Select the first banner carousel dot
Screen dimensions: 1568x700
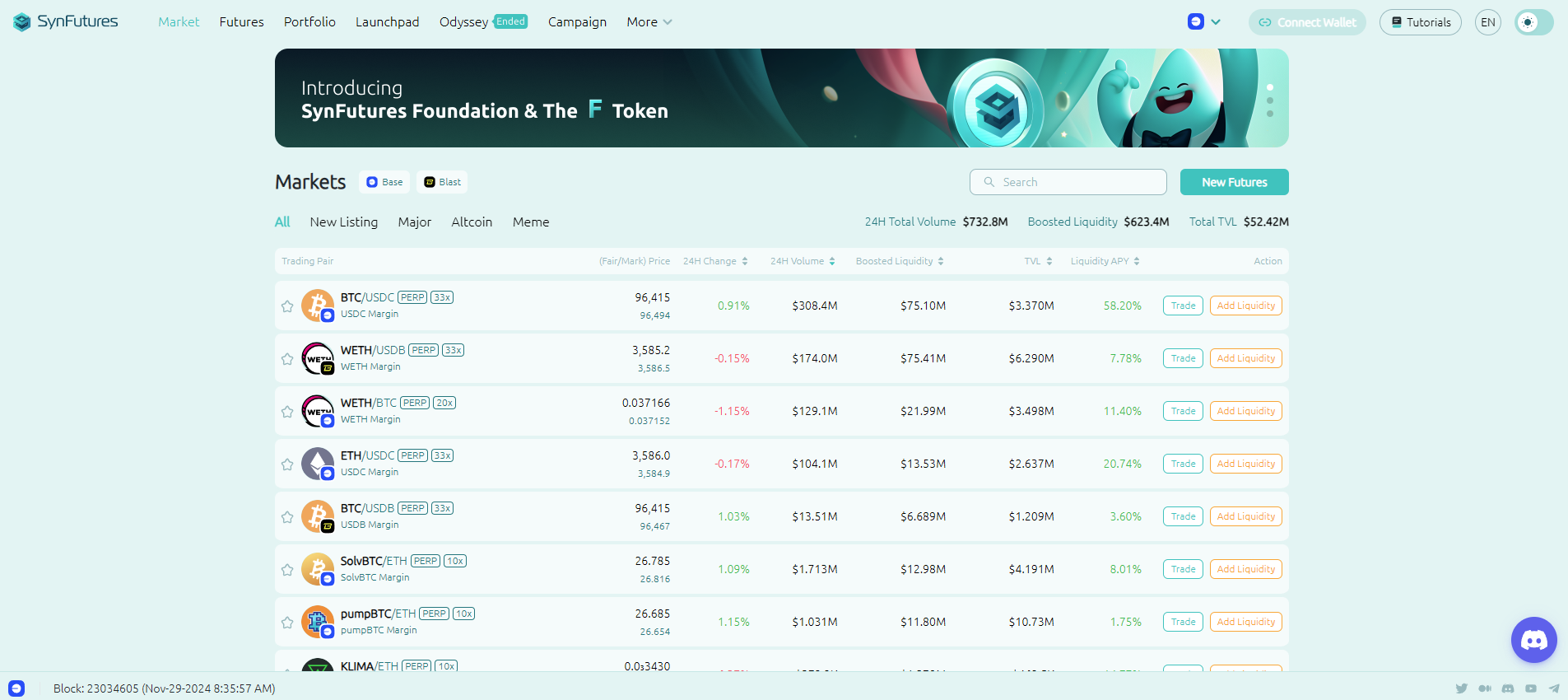pyautogui.click(x=1270, y=87)
